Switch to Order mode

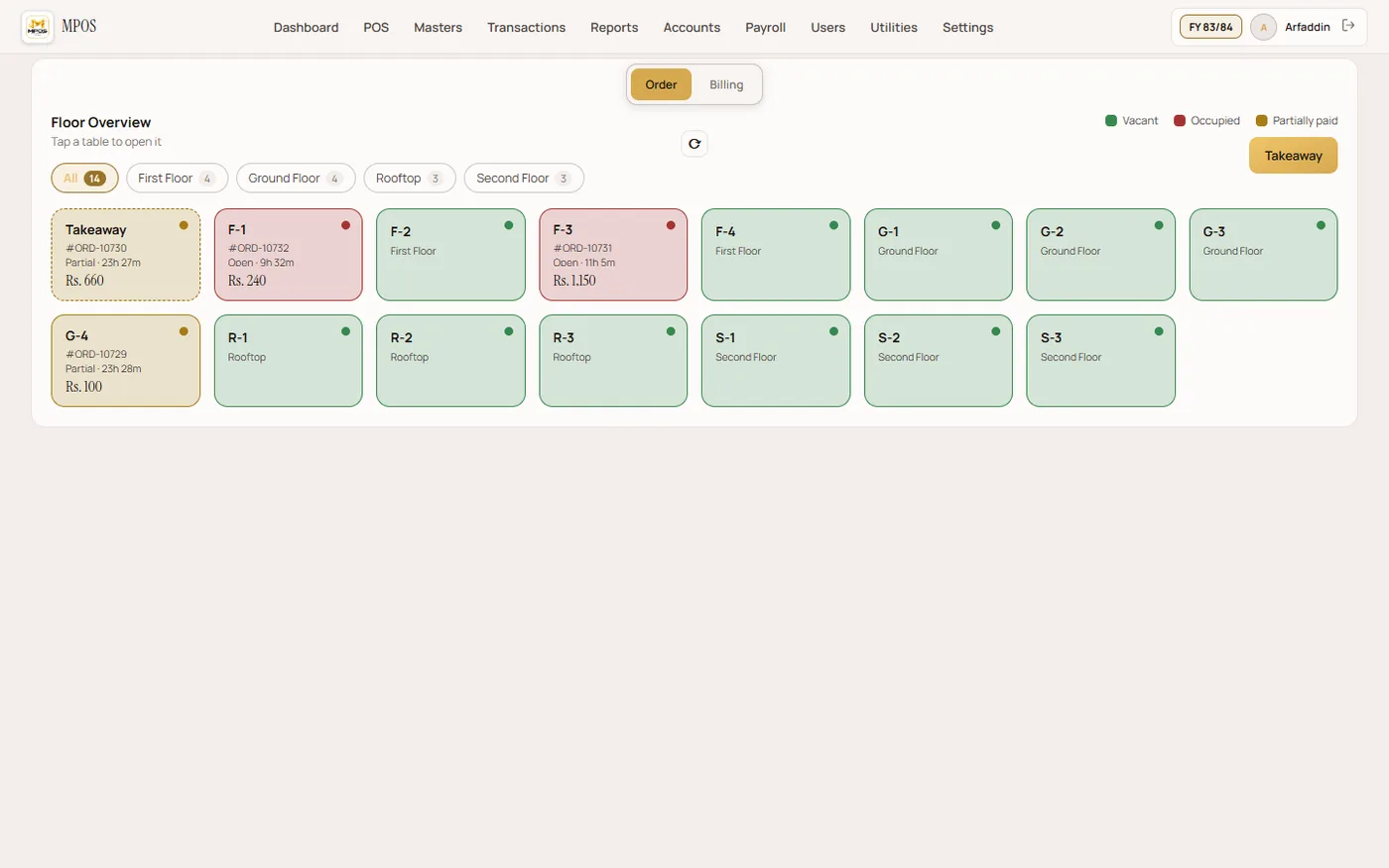[661, 84]
